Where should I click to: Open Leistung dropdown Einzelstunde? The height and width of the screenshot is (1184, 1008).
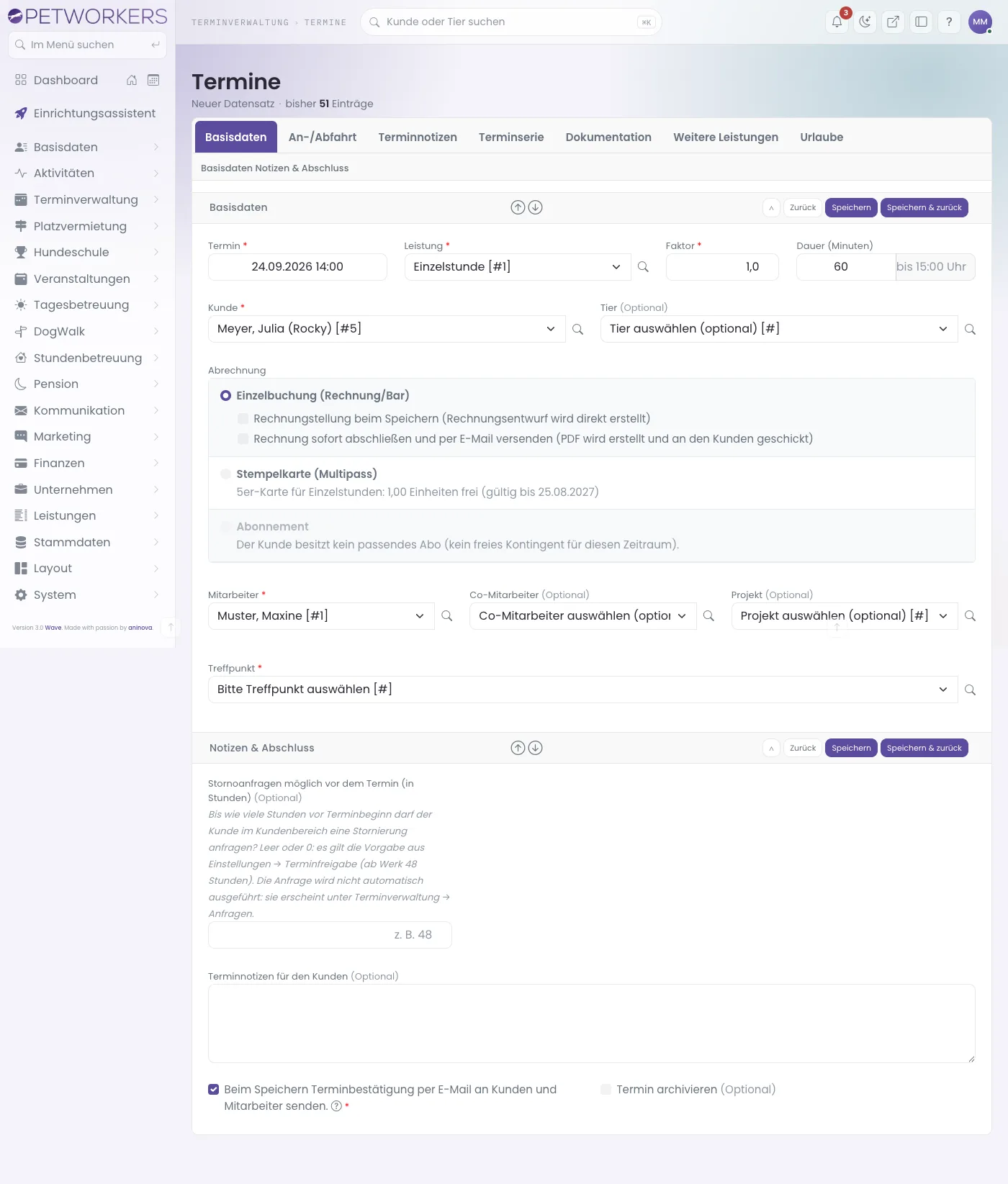[x=518, y=267]
